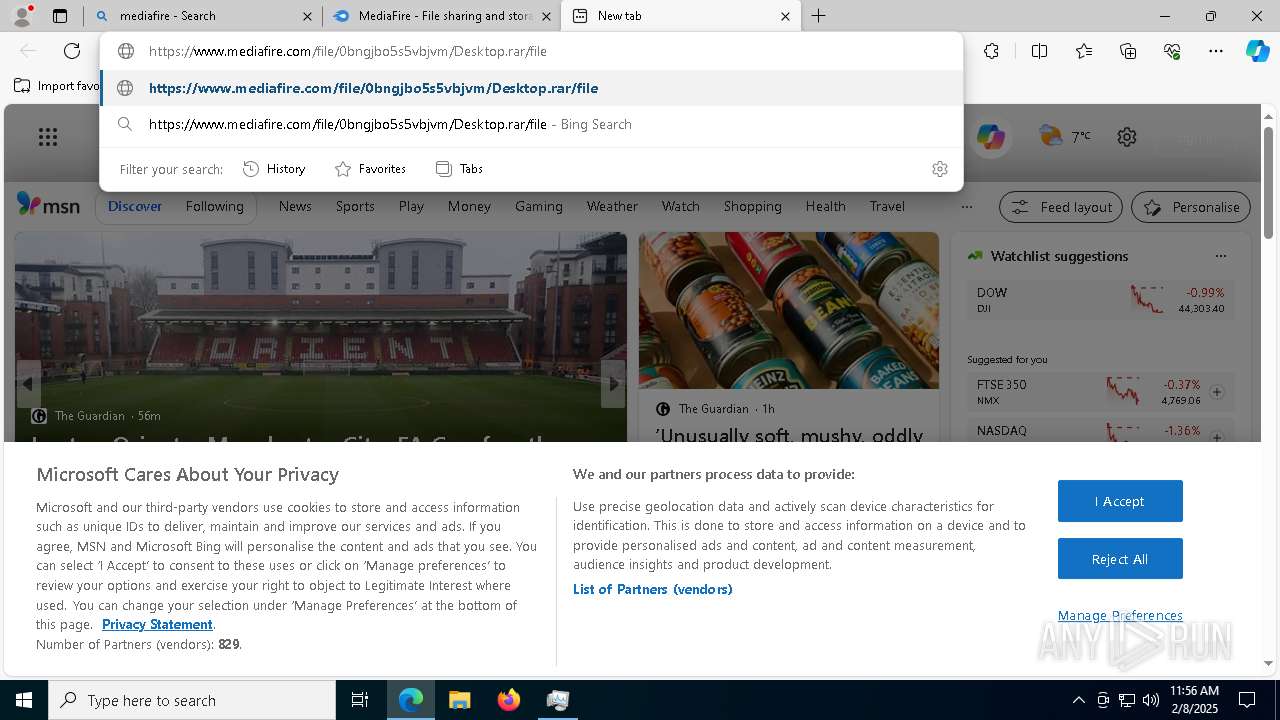Open Feed layout options
This screenshot has width=1280, height=720.
coord(1061,207)
